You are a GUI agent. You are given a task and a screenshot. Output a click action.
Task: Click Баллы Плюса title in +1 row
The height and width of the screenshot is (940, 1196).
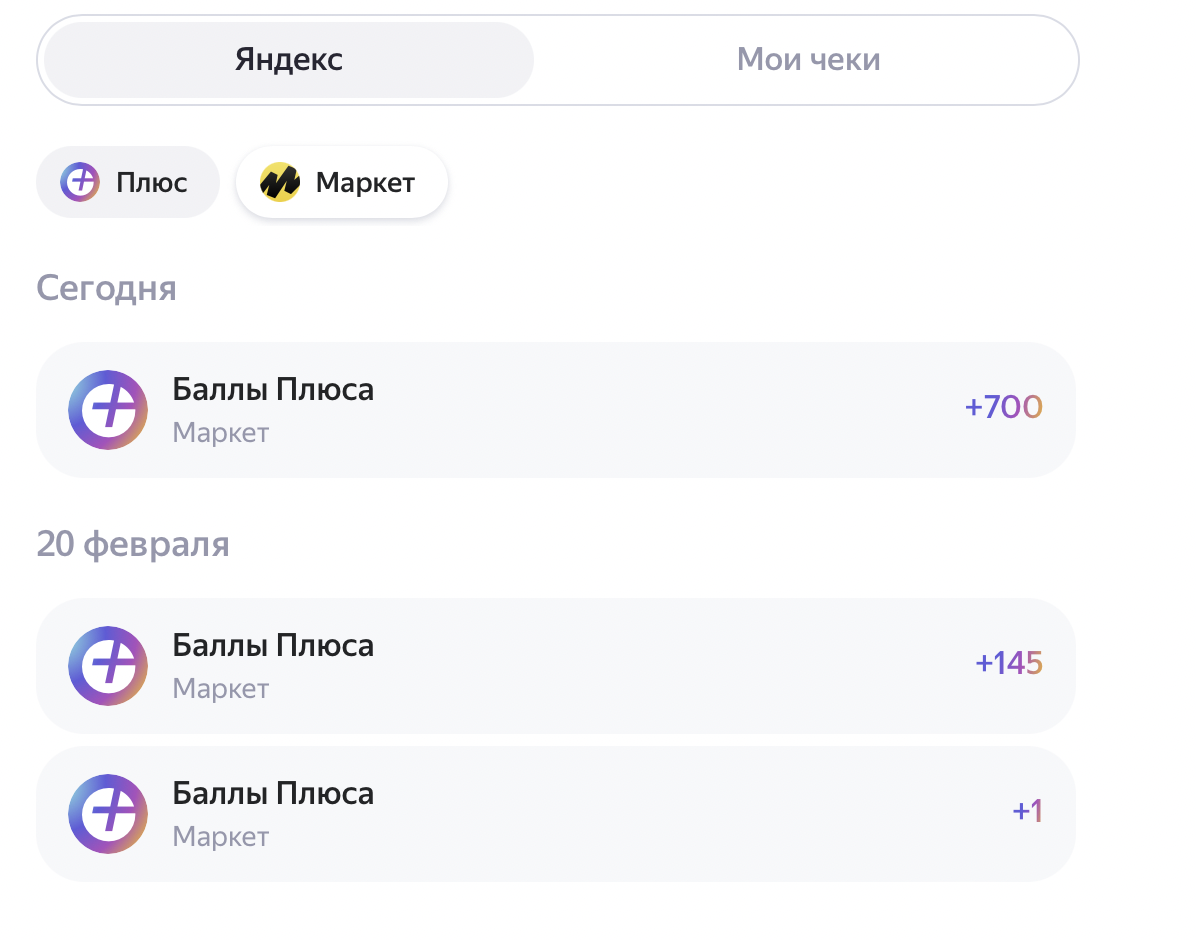point(273,794)
